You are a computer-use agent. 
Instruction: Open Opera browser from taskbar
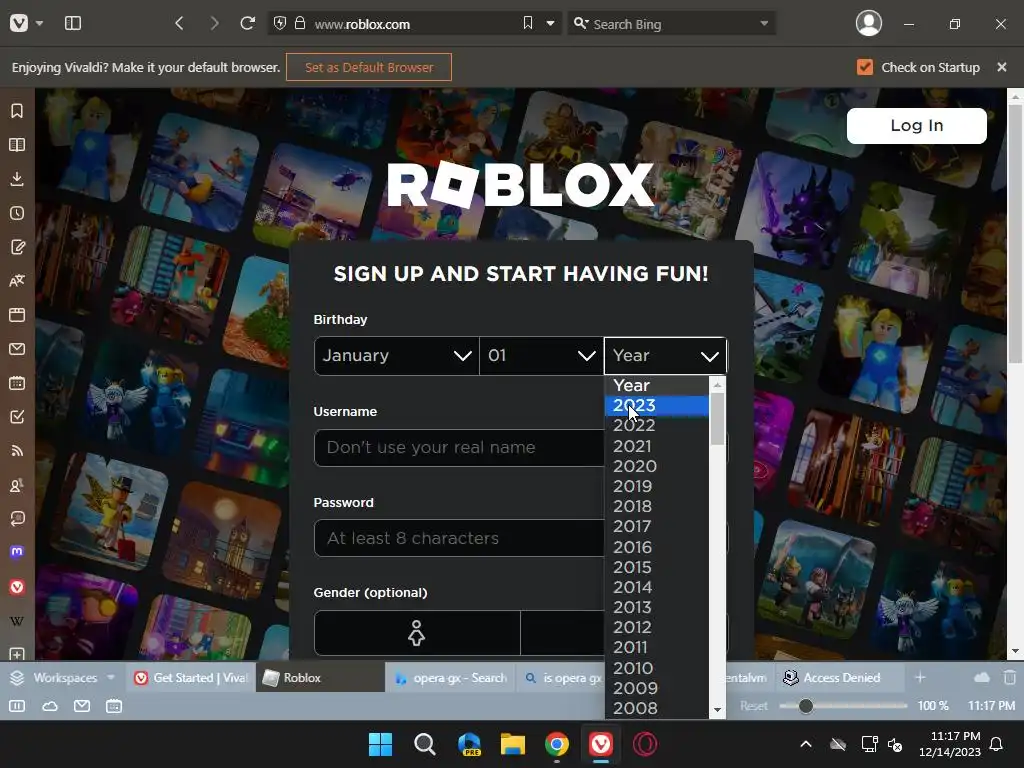coord(645,744)
